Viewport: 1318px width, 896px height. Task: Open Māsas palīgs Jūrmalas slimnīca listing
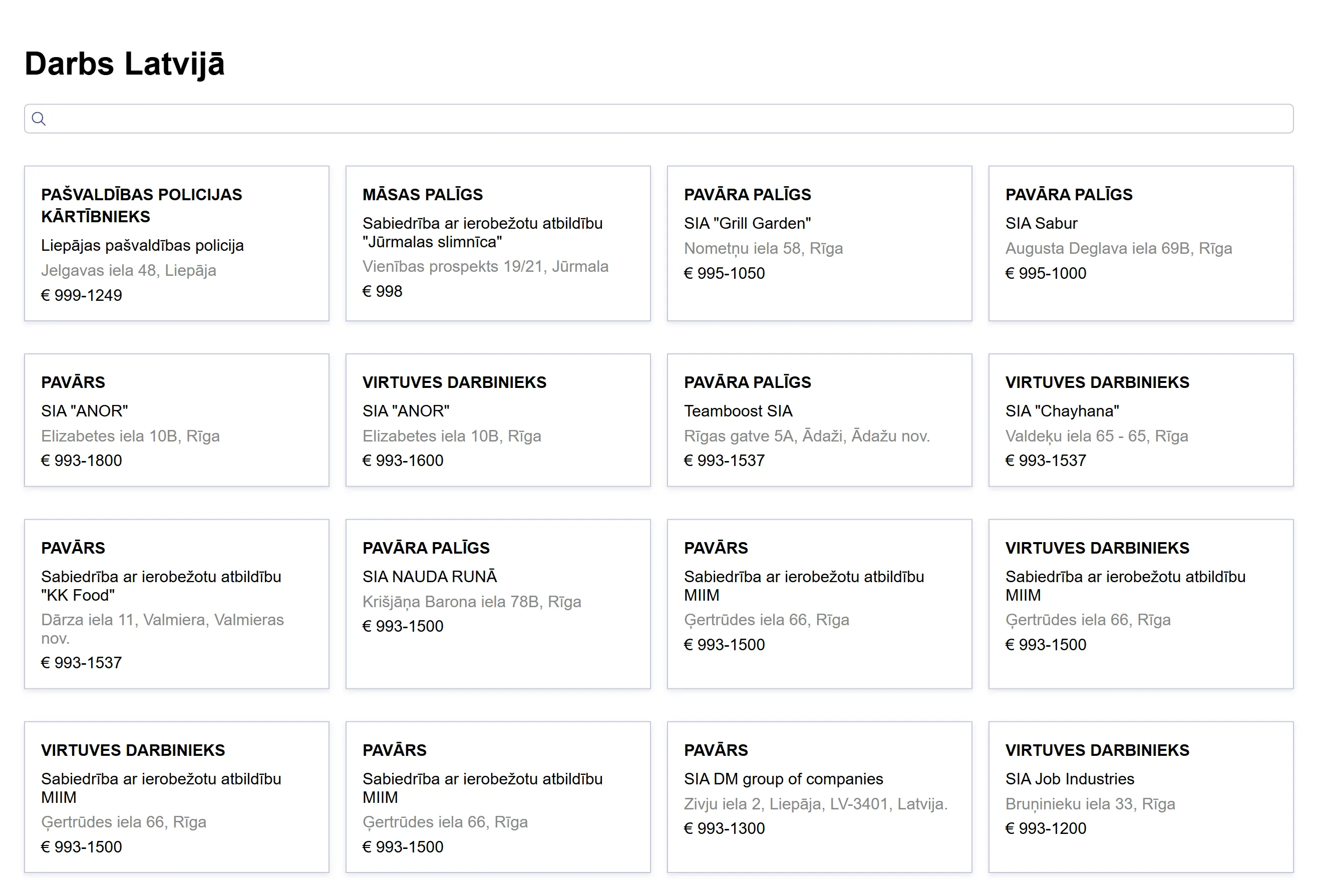tap(497, 243)
